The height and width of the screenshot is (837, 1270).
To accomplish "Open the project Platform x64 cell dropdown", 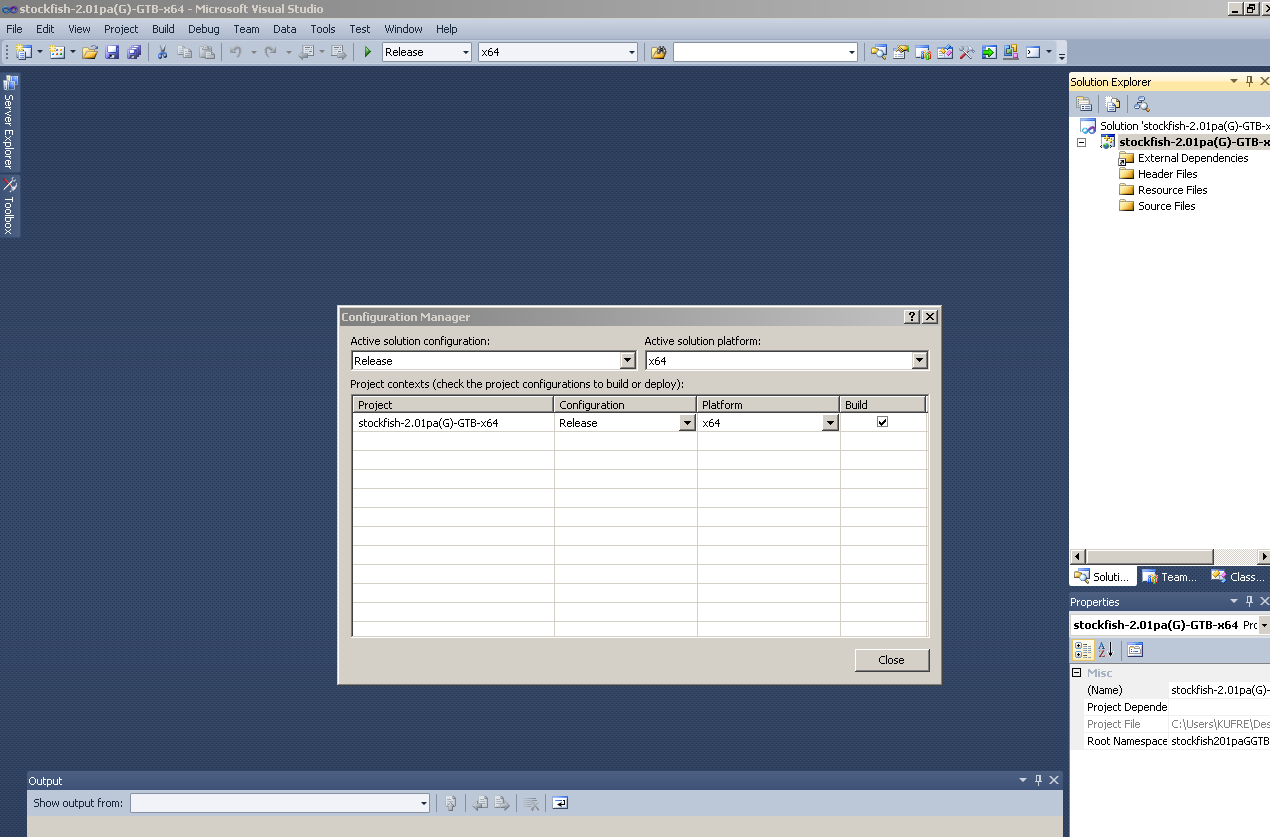I will coord(830,423).
